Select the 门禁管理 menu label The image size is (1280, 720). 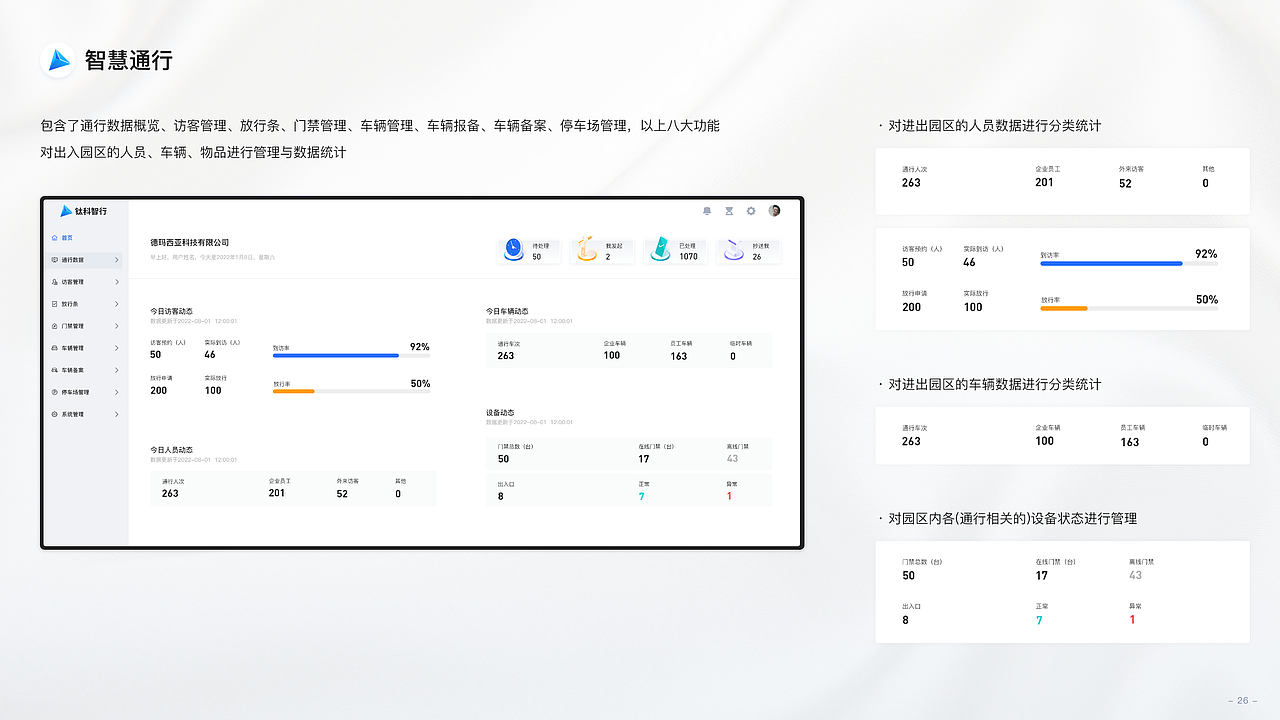pos(73,326)
